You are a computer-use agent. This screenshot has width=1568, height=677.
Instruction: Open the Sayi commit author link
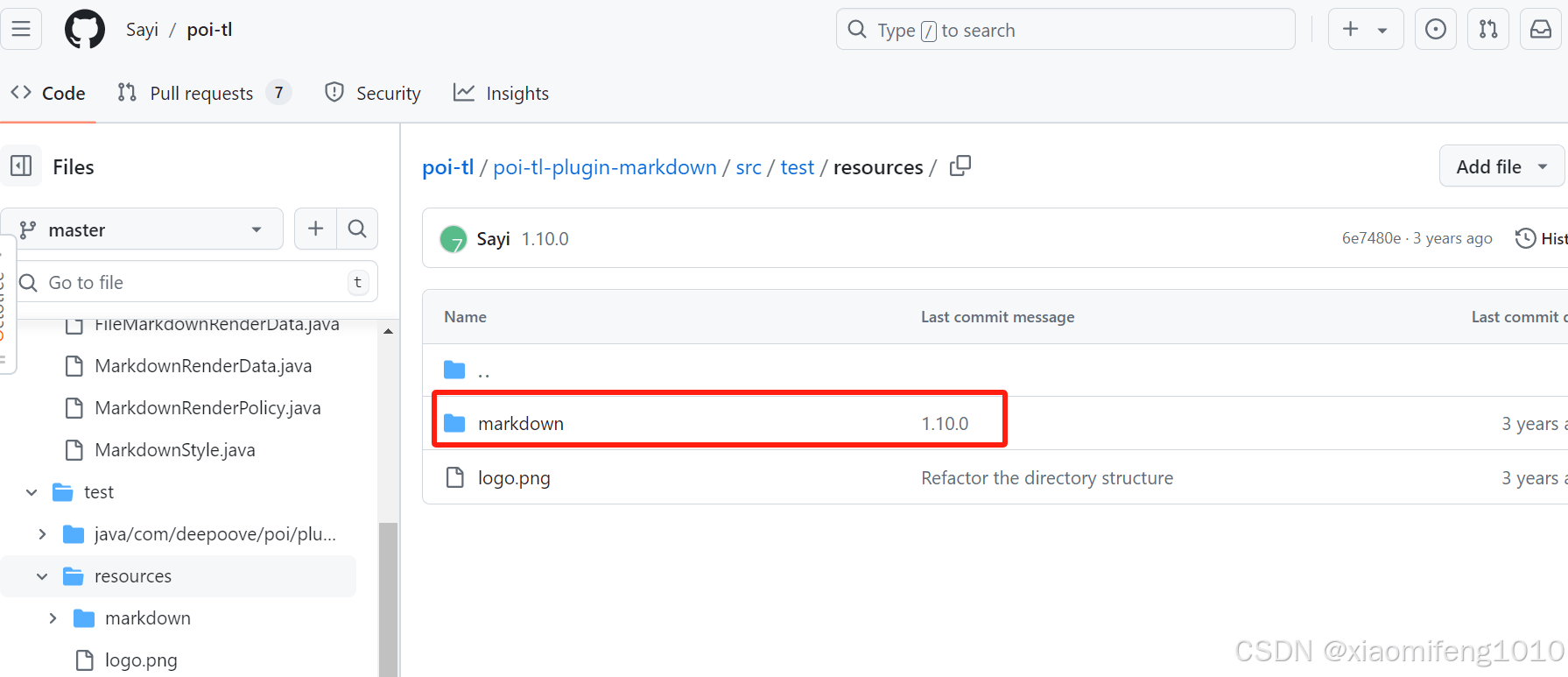[493, 239]
